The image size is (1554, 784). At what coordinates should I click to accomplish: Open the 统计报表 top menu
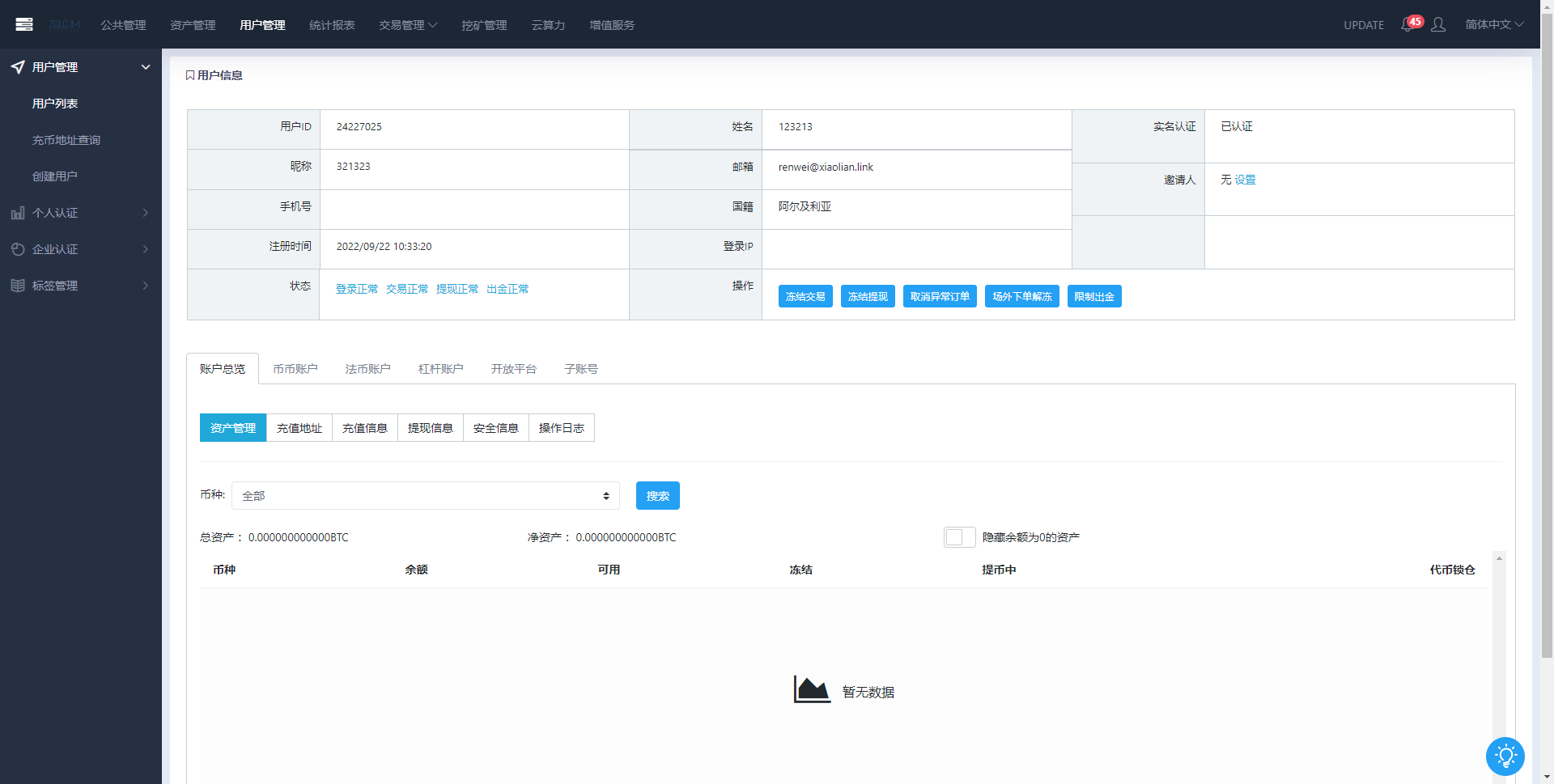pos(332,25)
